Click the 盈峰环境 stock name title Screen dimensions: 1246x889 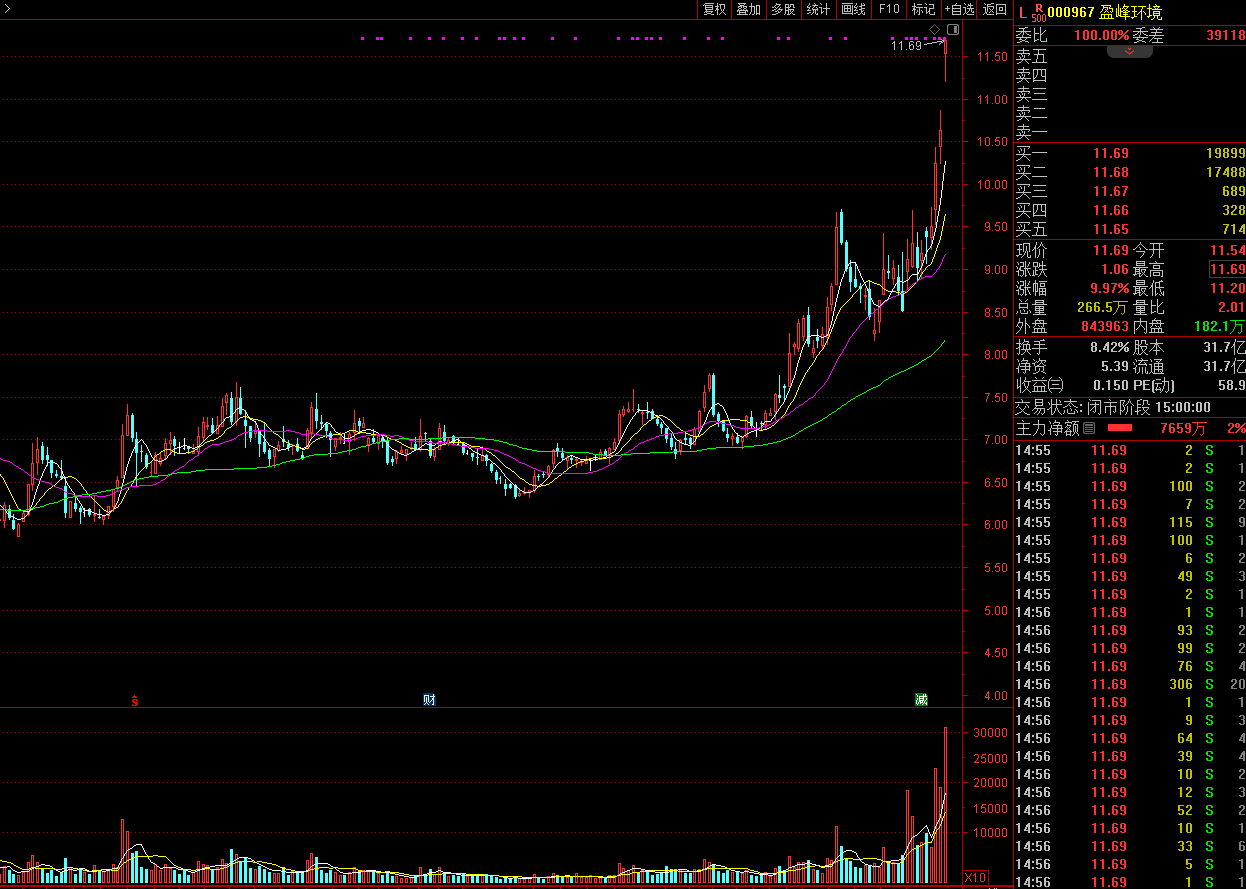point(1131,12)
